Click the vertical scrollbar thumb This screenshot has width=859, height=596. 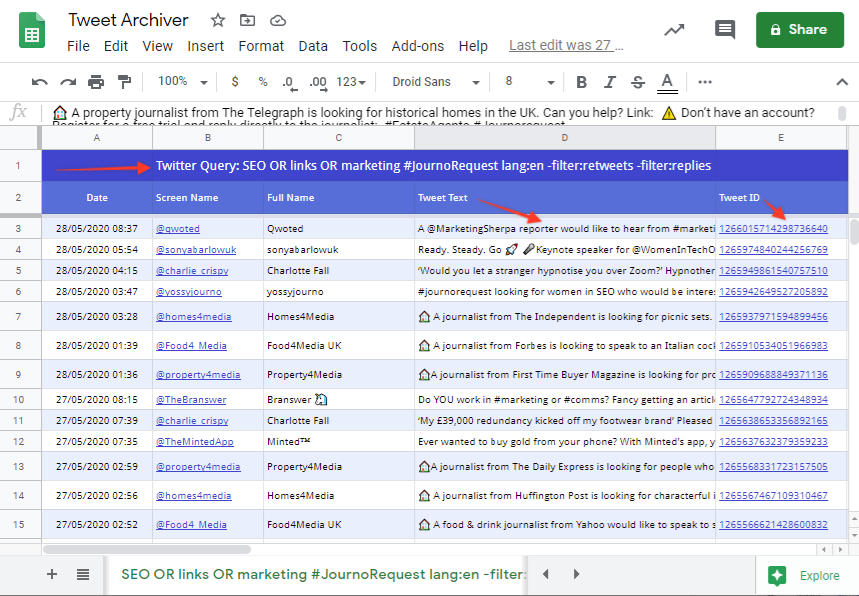tap(854, 232)
